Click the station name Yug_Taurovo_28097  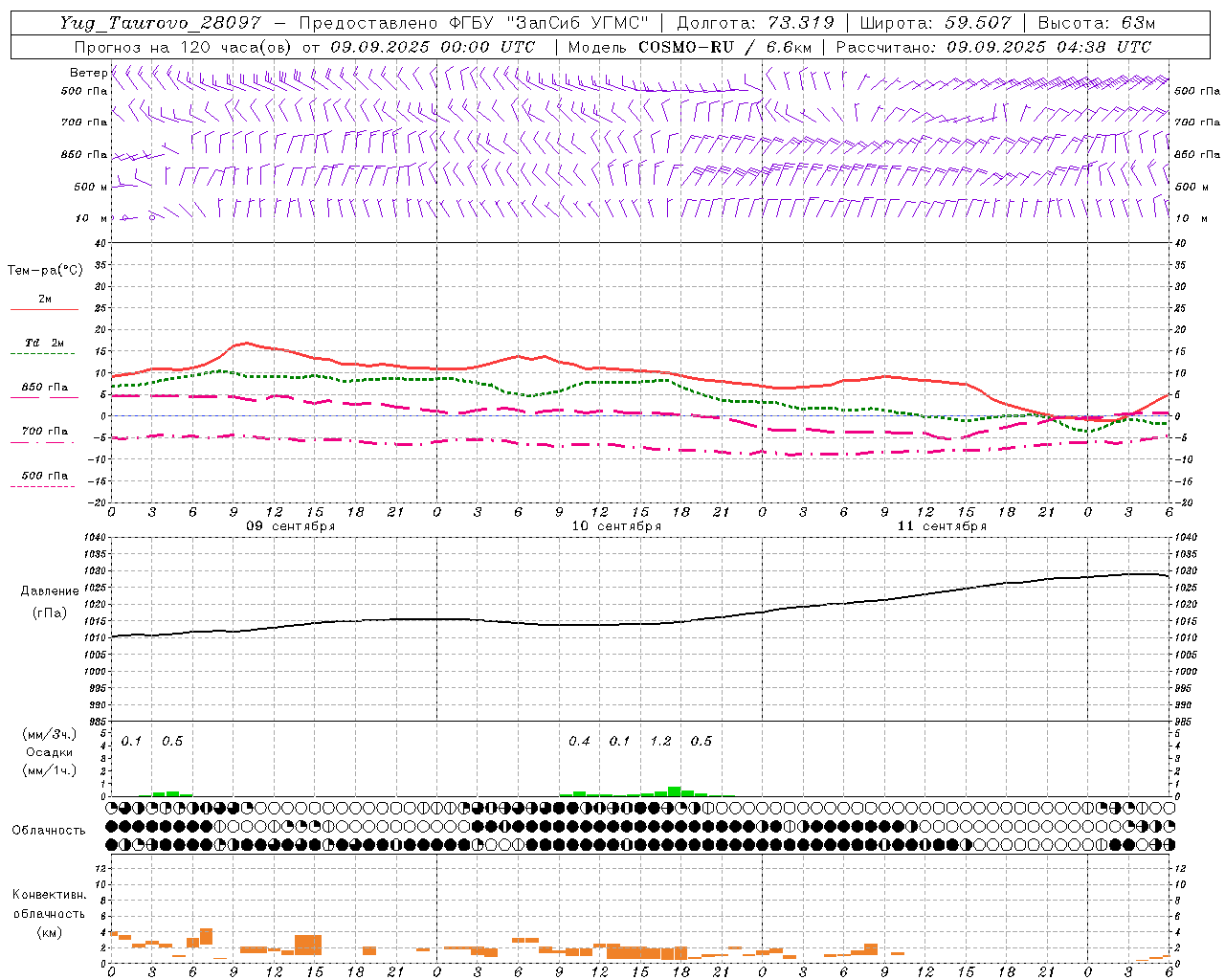pyautogui.click(x=161, y=23)
